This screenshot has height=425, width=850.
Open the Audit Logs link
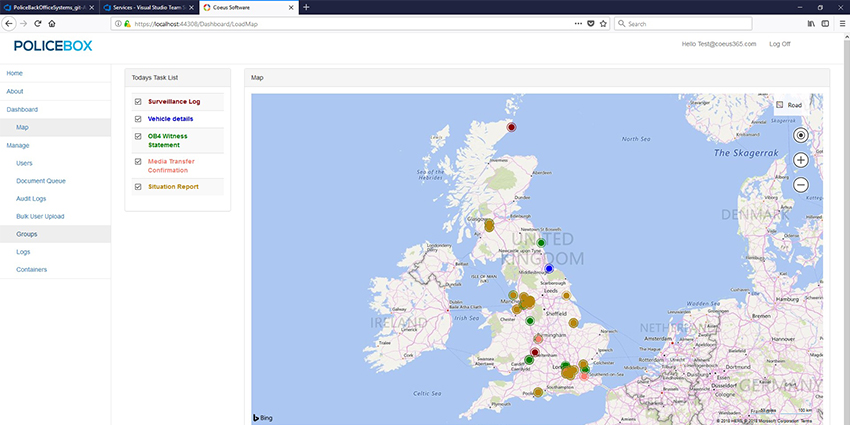tap(32, 198)
